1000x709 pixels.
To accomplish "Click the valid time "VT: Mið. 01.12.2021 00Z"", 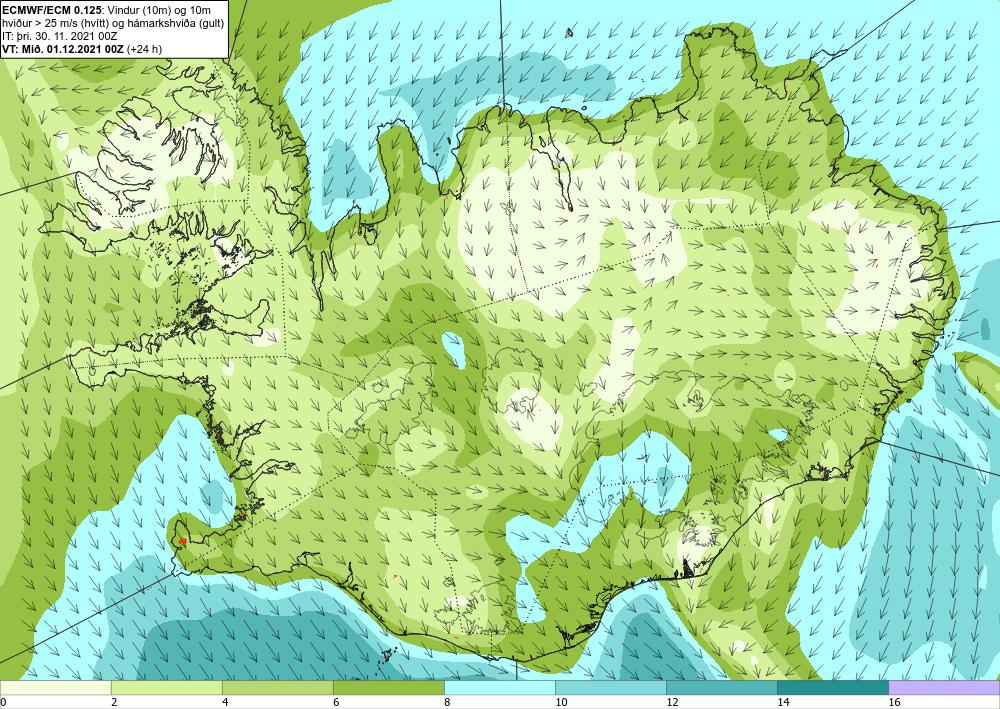I will pyautogui.click(x=63, y=49).
